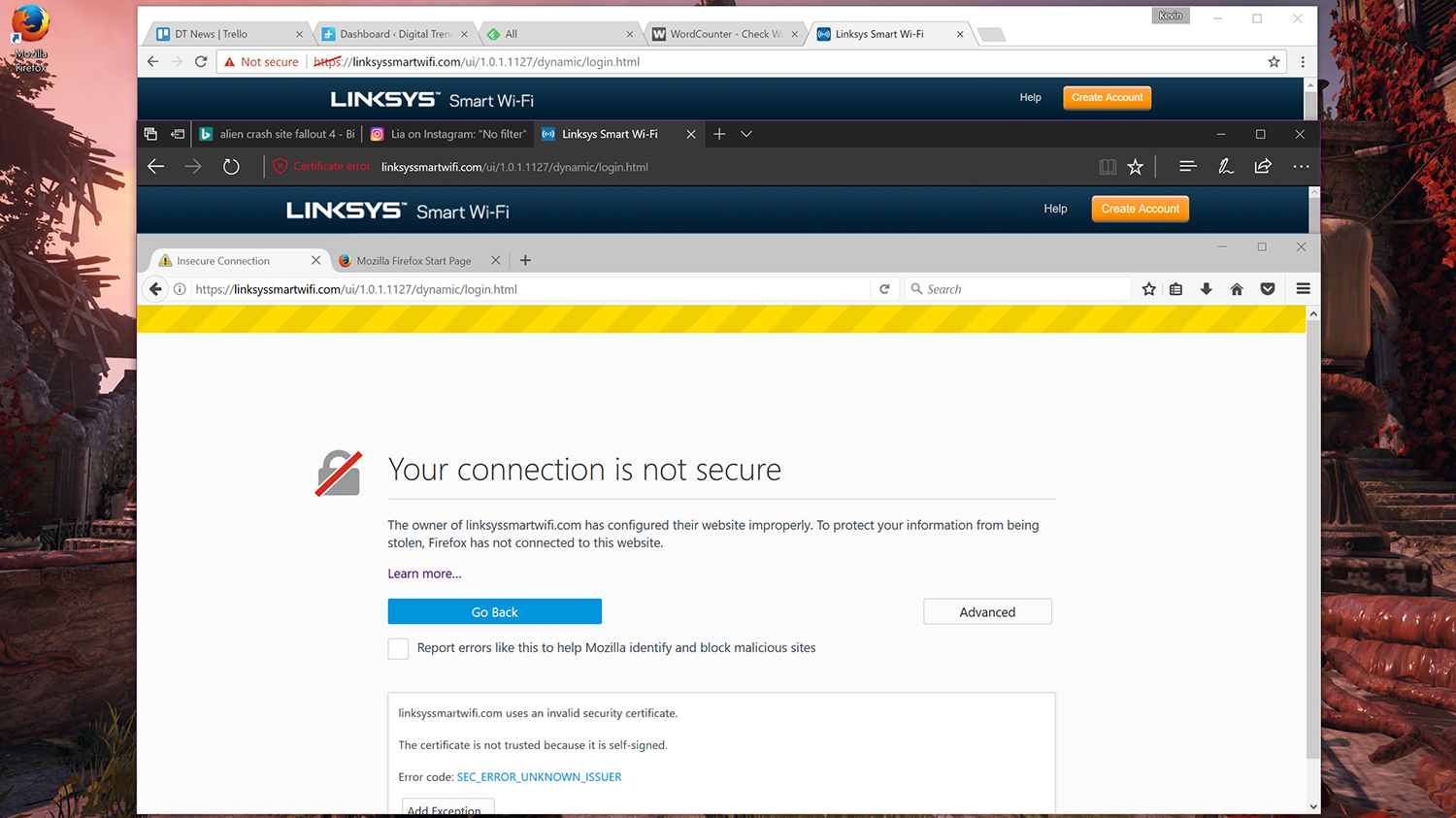Screen dimensions: 1456x818
Task: Click Edge Certificate error indicator
Action: 321,167
